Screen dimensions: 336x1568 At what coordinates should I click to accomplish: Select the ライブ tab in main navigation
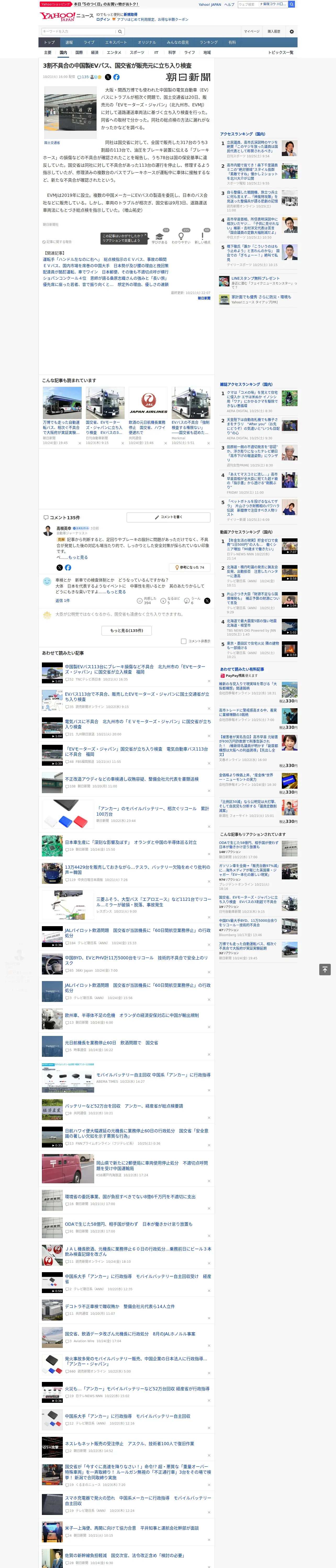[89, 43]
